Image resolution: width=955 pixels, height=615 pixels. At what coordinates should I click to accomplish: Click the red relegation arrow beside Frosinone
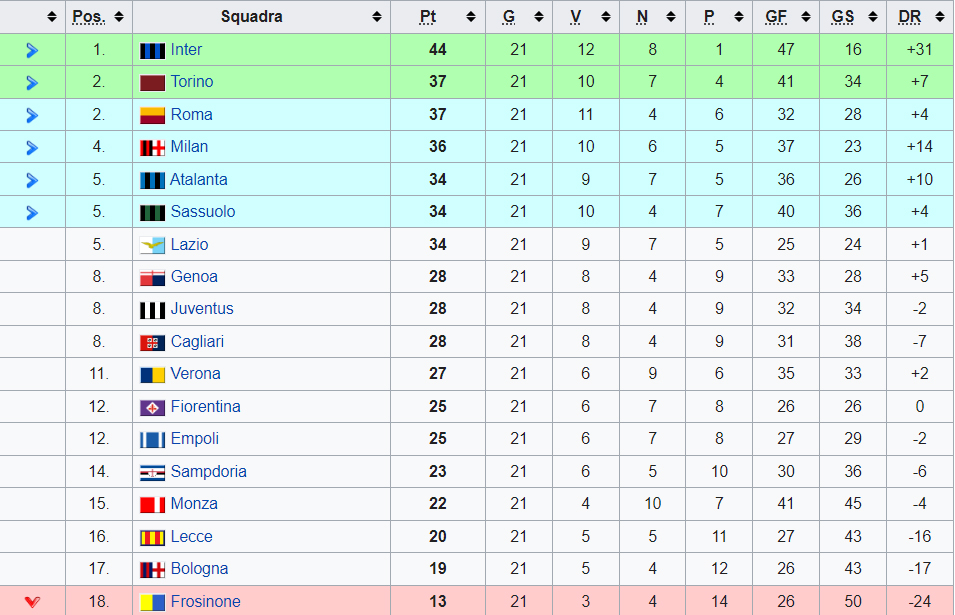click(32, 602)
